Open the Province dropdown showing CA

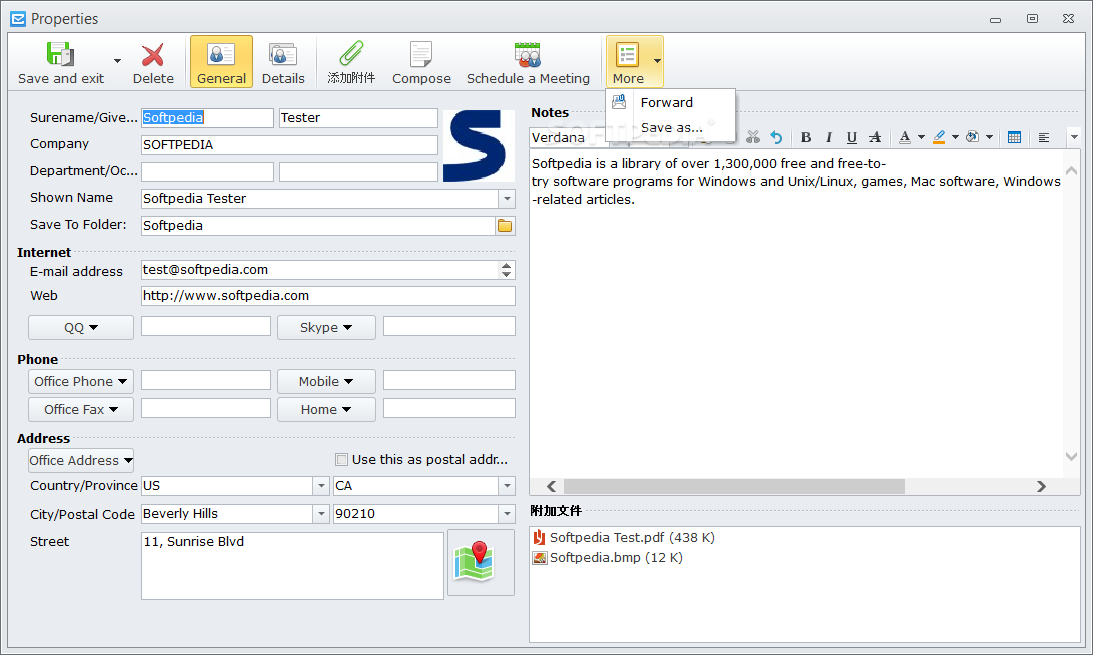coord(507,486)
